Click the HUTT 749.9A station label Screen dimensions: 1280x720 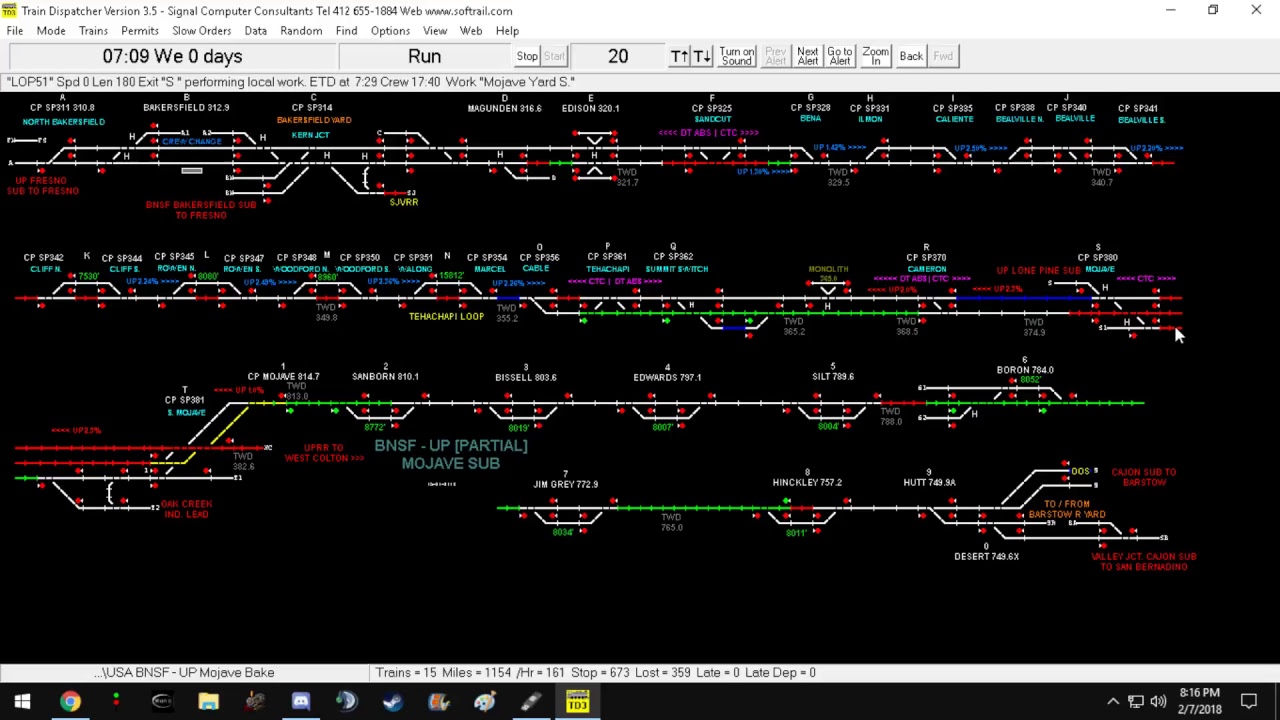coord(929,482)
